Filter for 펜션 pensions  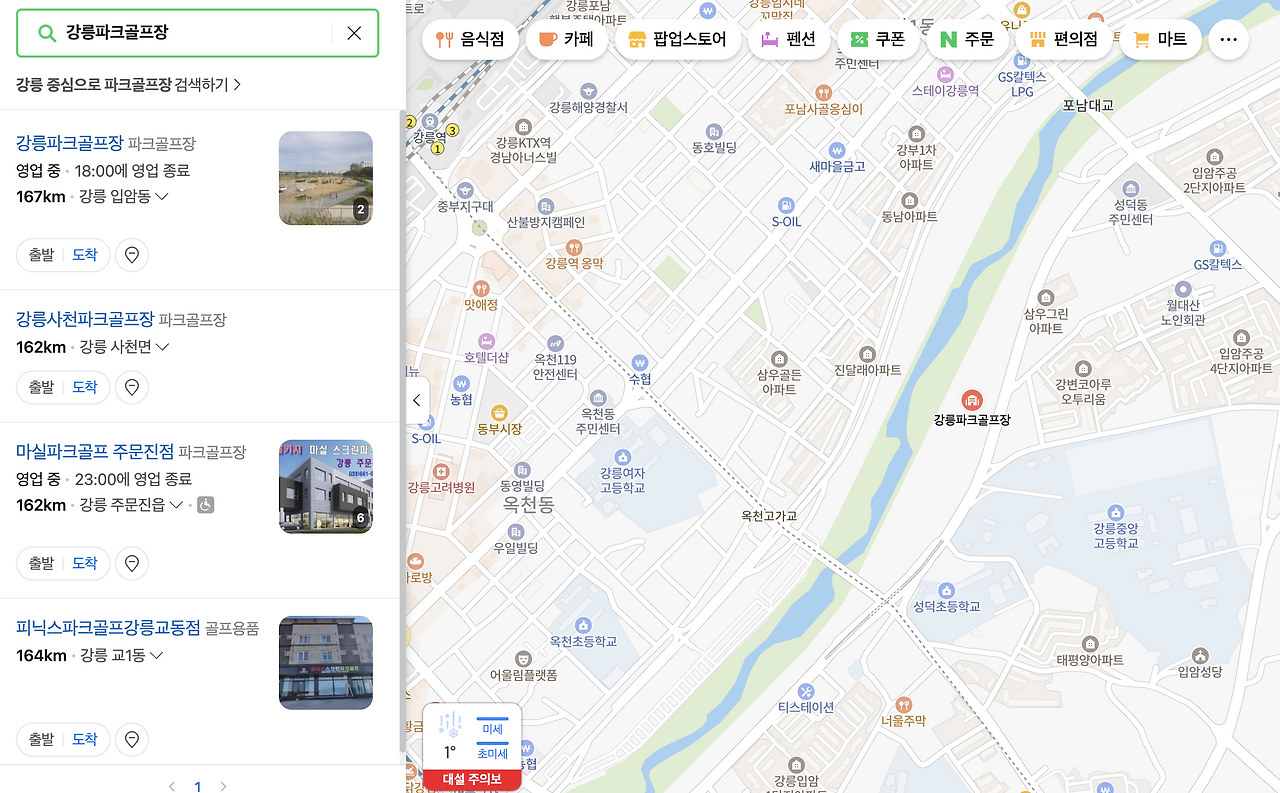point(789,39)
